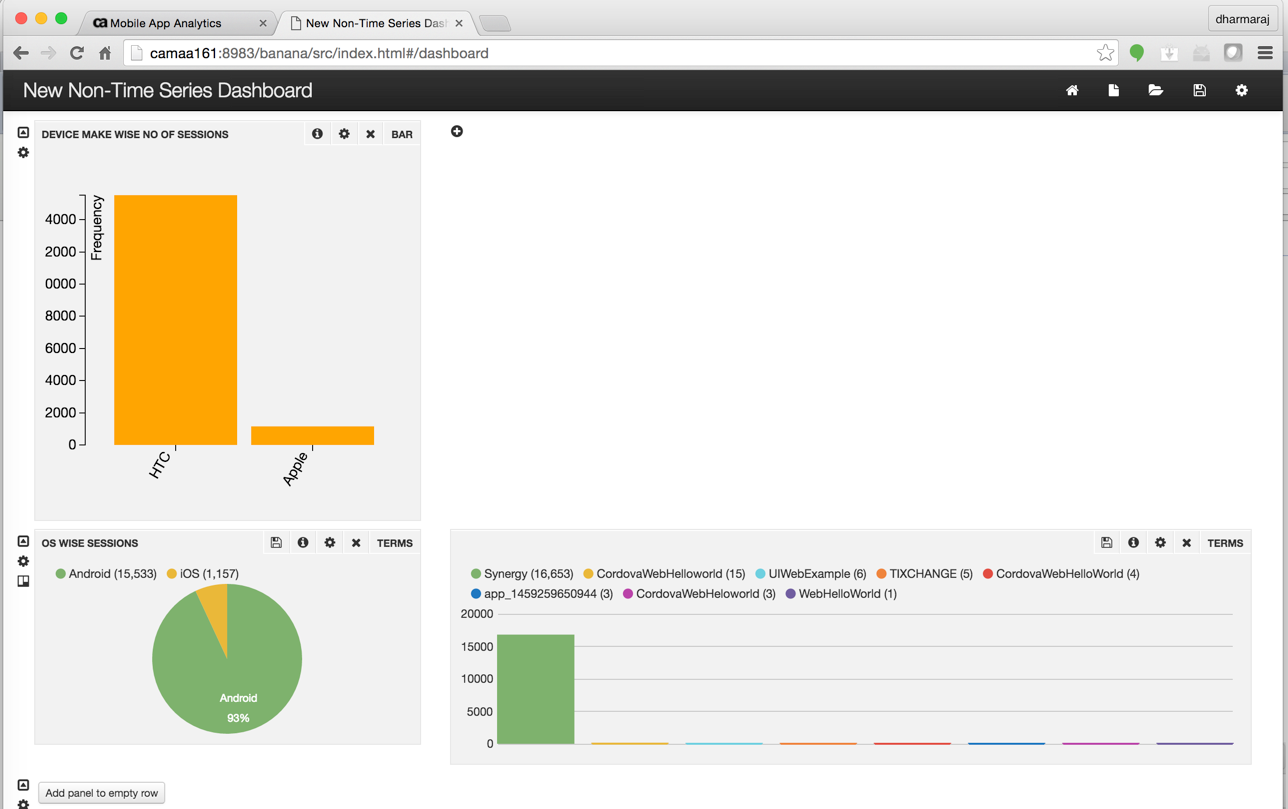The height and width of the screenshot is (809, 1288).
Task: Toggle CordovaWebHelloWorld (4) legend item
Action: click(1061, 574)
